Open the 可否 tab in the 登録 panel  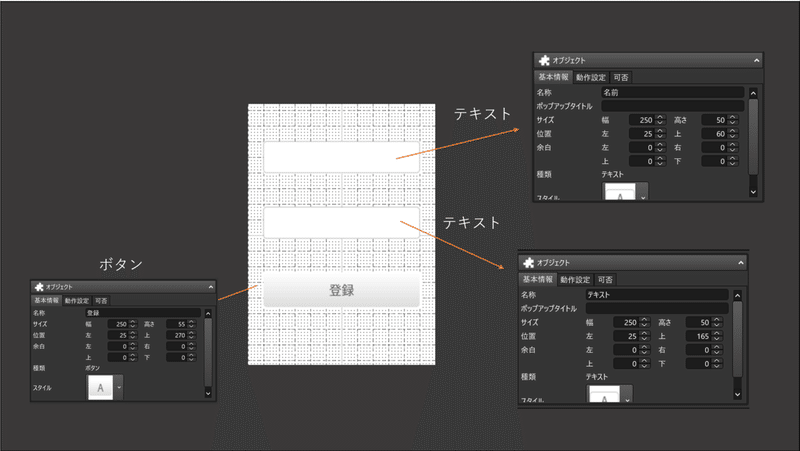(101, 300)
